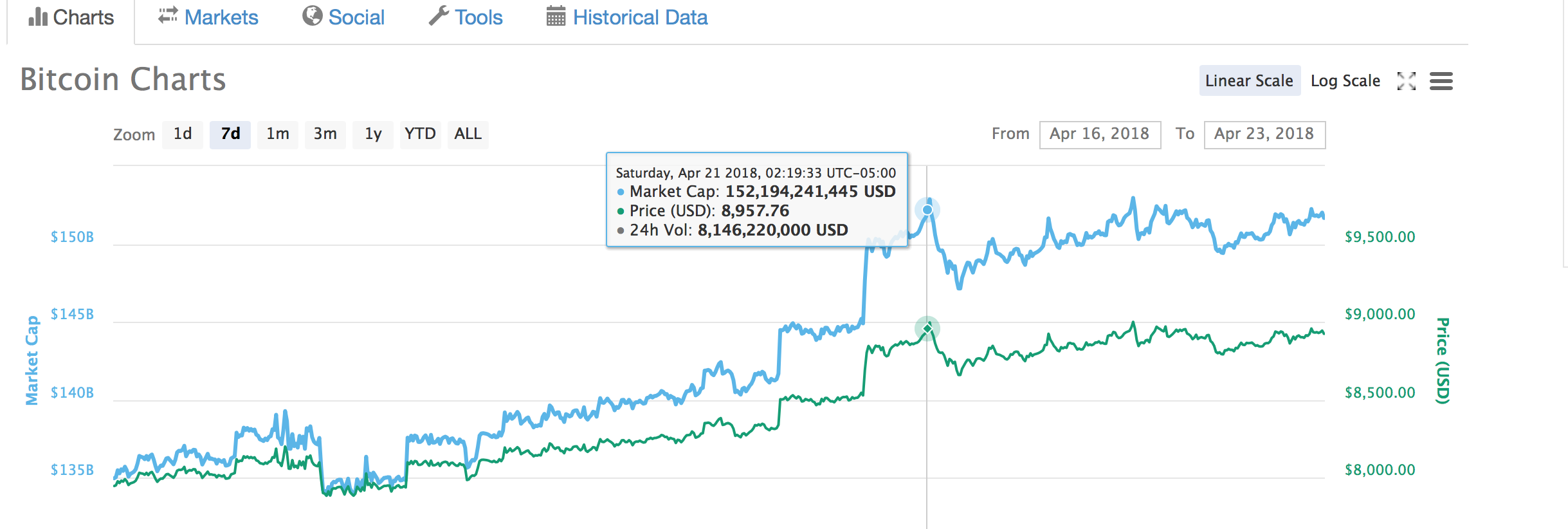Set zoom to 7d
The width and height of the screenshot is (1568, 529).
pos(230,134)
